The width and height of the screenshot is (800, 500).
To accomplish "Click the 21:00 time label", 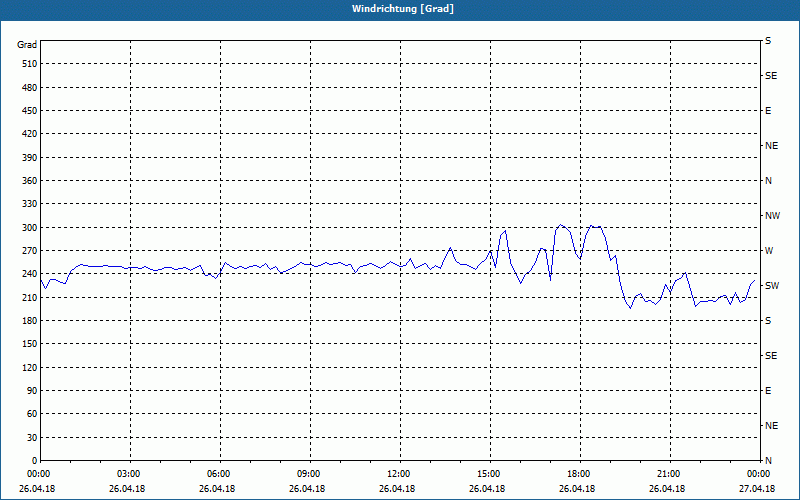I will click(667, 474).
